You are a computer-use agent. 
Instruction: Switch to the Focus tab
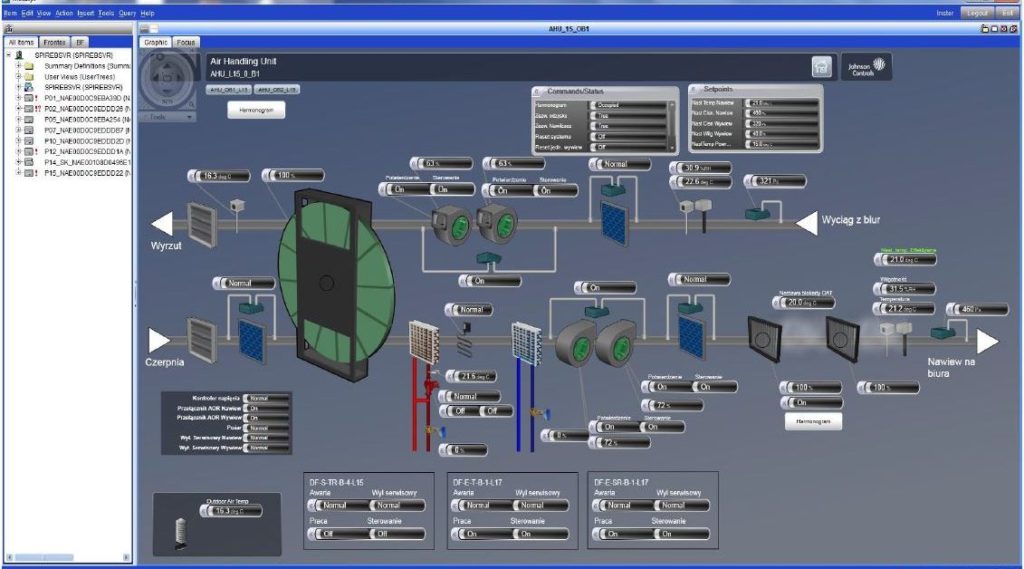coord(187,43)
